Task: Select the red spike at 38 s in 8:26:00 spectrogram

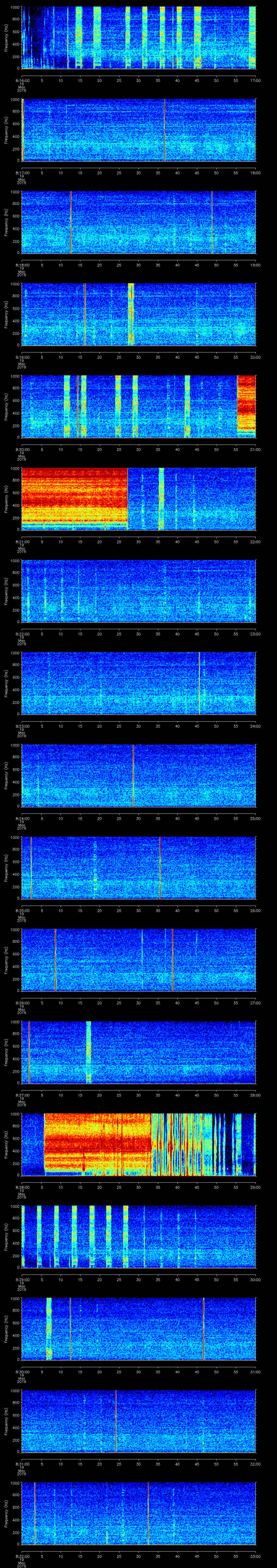Action: click(x=172, y=960)
